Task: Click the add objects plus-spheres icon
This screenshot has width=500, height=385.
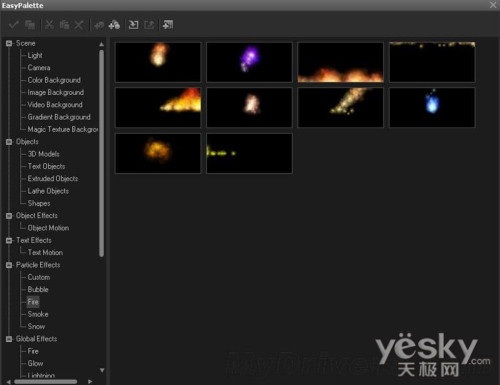Action: point(114,25)
